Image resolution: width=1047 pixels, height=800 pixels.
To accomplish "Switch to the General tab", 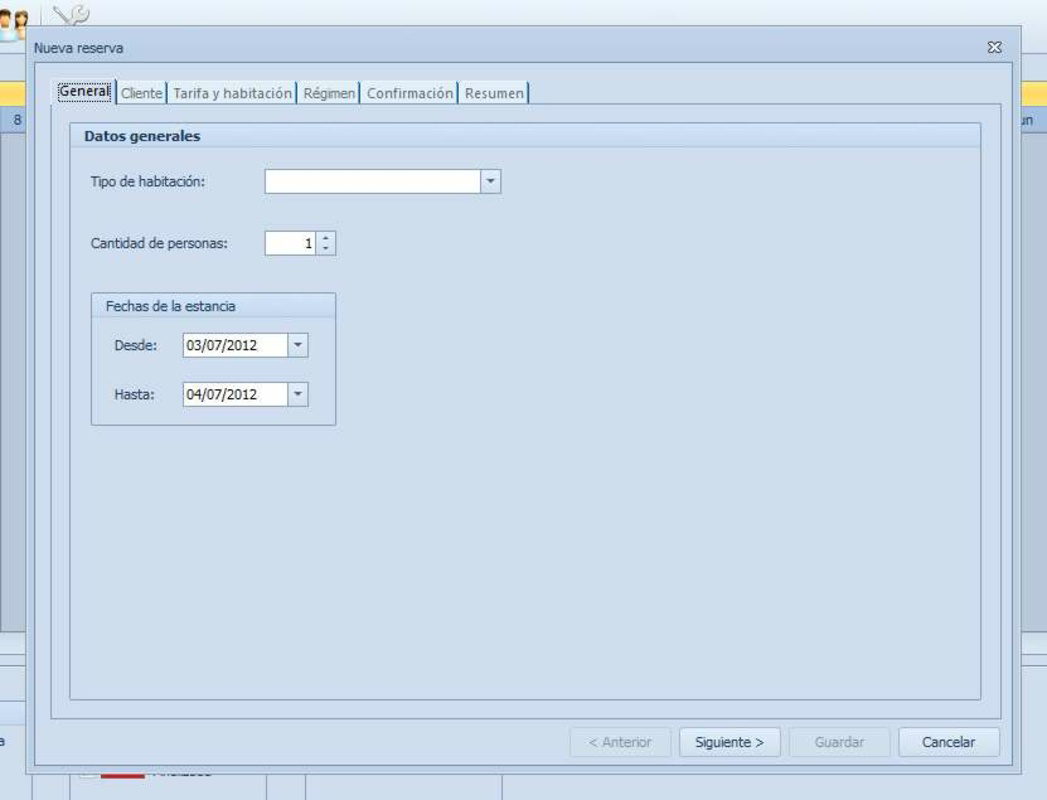I will point(84,91).
